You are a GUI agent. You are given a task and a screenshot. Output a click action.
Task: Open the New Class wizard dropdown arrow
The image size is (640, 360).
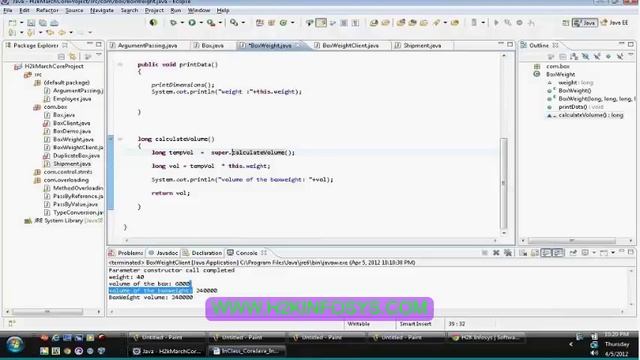[292, 23]
